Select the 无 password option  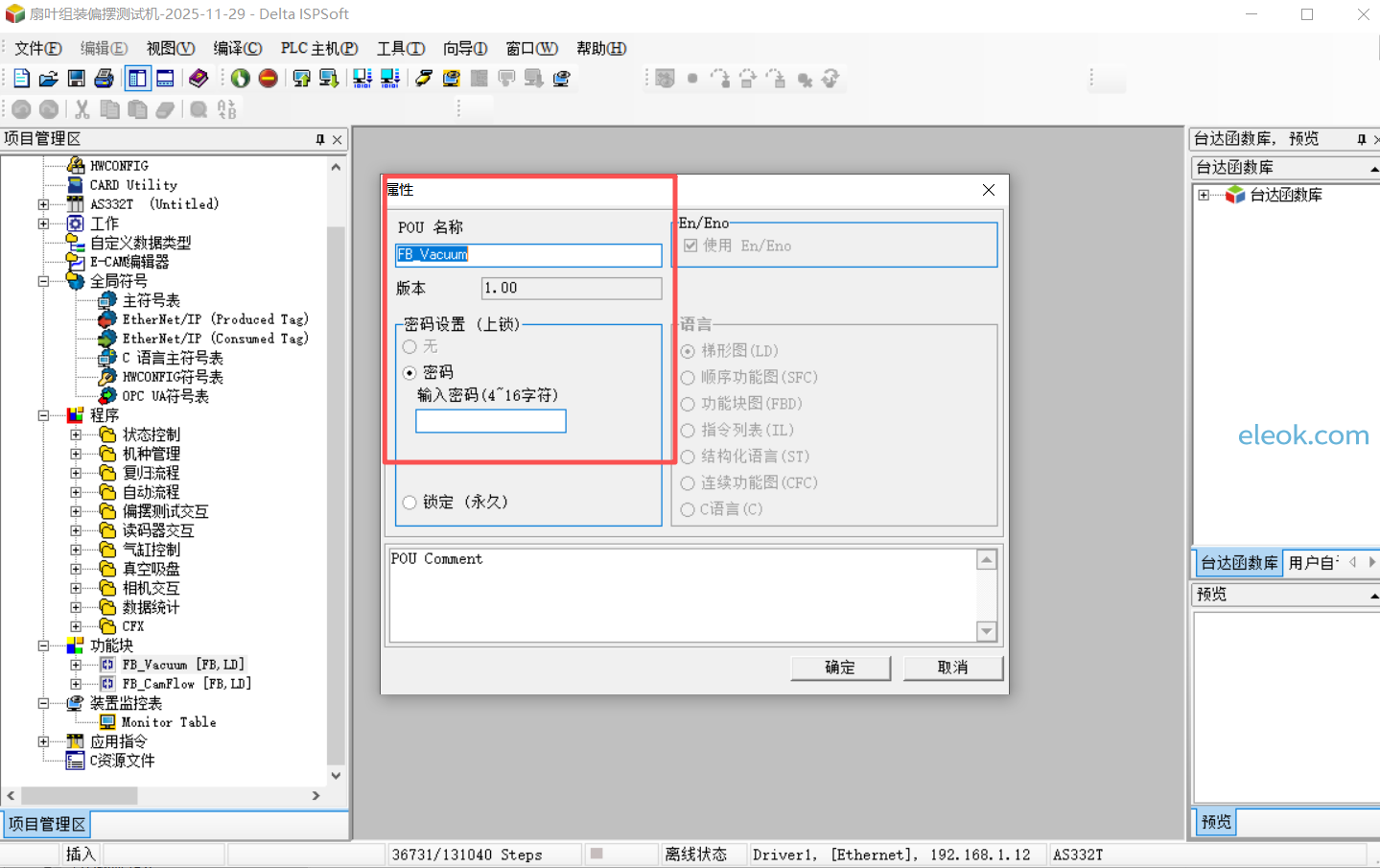point(409,347)
